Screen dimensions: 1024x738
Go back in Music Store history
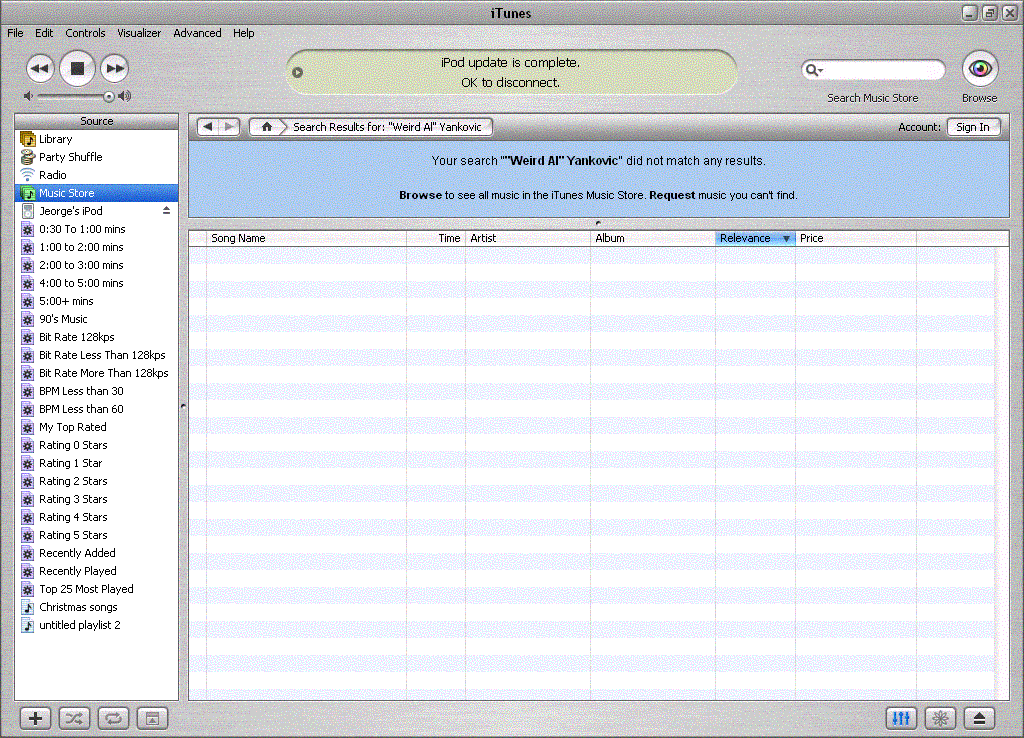tap(208, 127)
